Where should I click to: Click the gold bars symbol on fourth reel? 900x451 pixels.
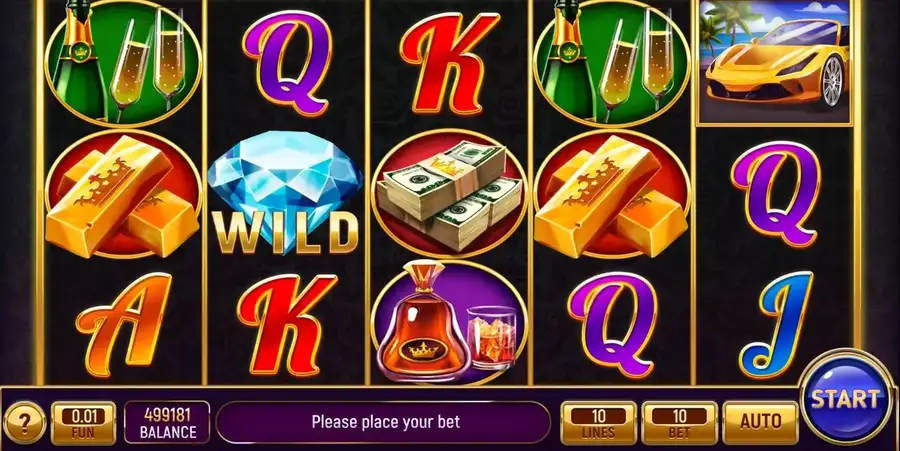click(612, 194)
